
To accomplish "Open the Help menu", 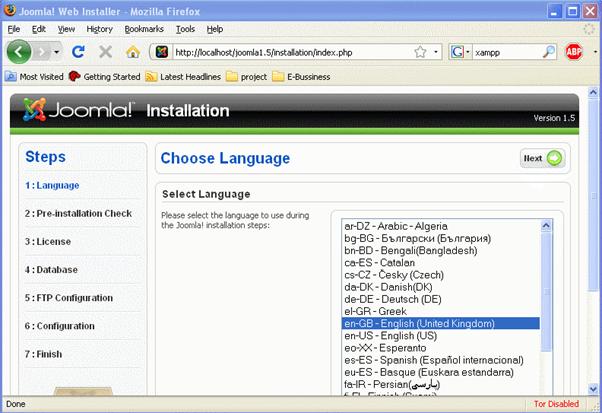I will pyautogui.click(x=215, y=29).
